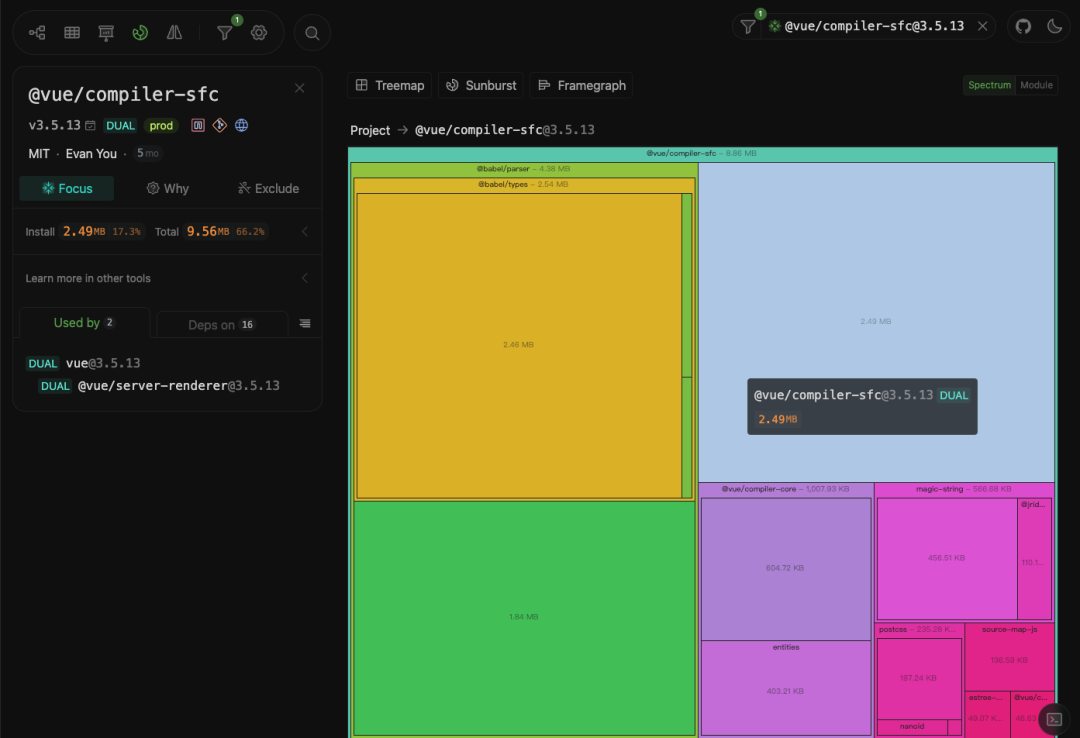Click the @vue/compiler-sfc 8.86 MB header bar
The width and height of the screenshot is (1080, 738).
(x=703, y=154)
